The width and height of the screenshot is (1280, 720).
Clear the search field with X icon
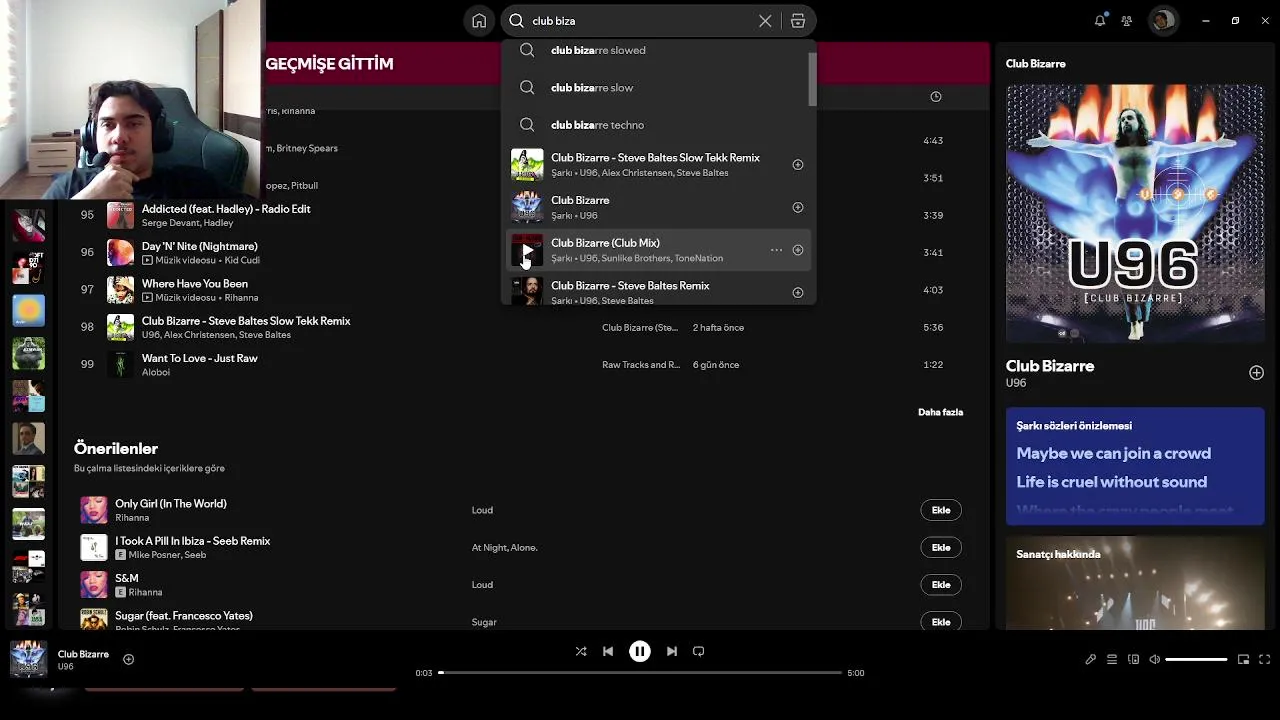point(765,21)
